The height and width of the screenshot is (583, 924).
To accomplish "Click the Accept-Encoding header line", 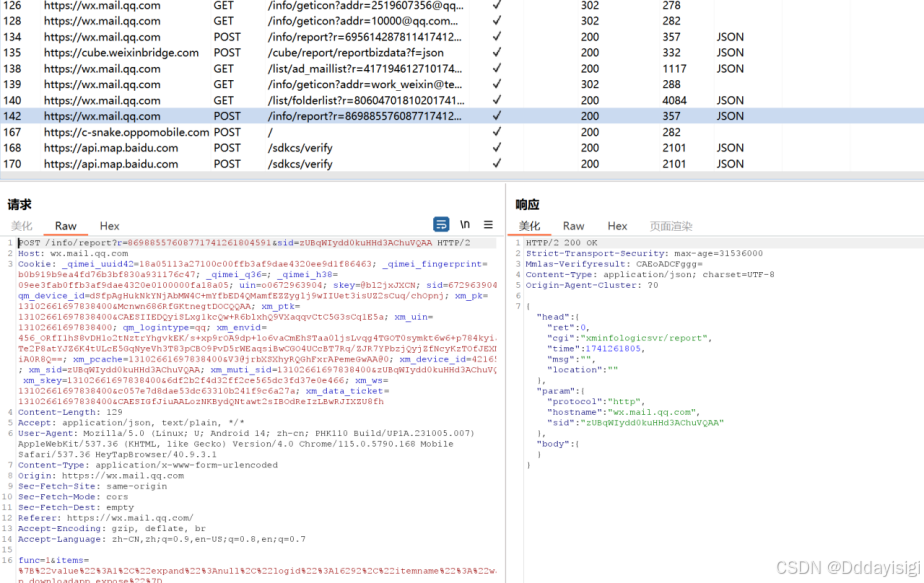I will pyautogui.click(x=112, y=529).
